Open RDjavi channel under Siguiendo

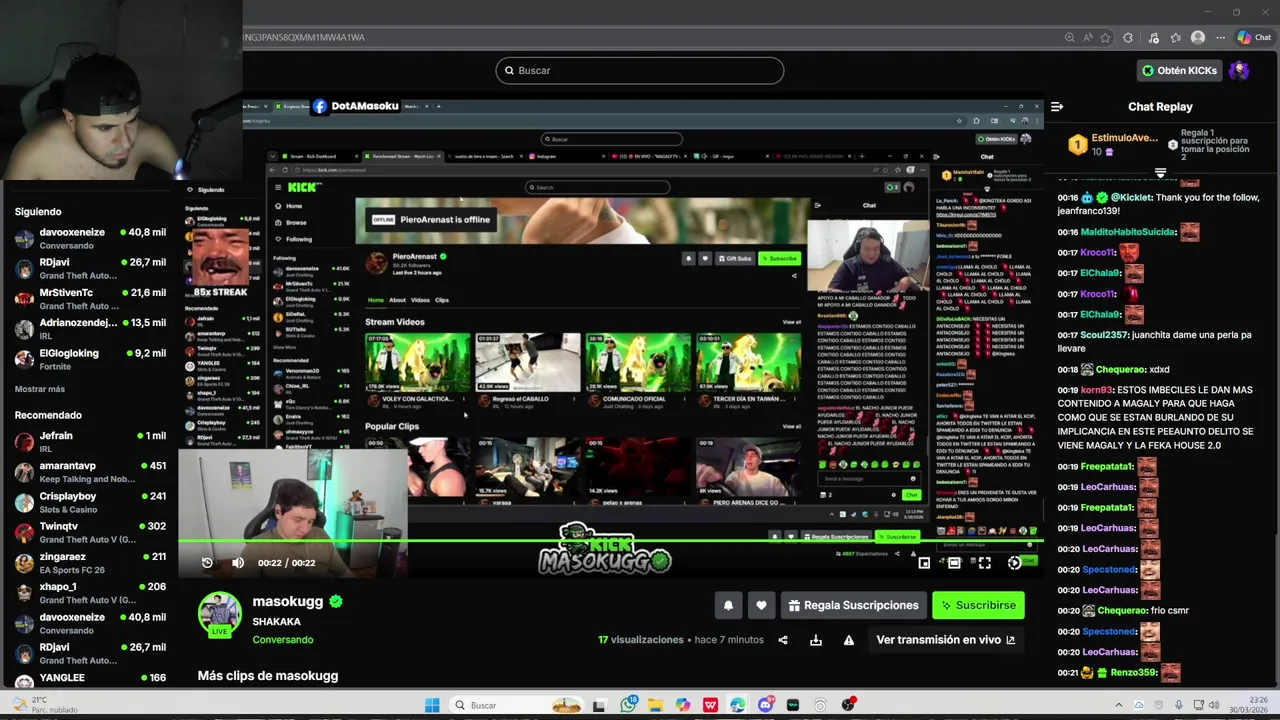click(x=90, y=268)
